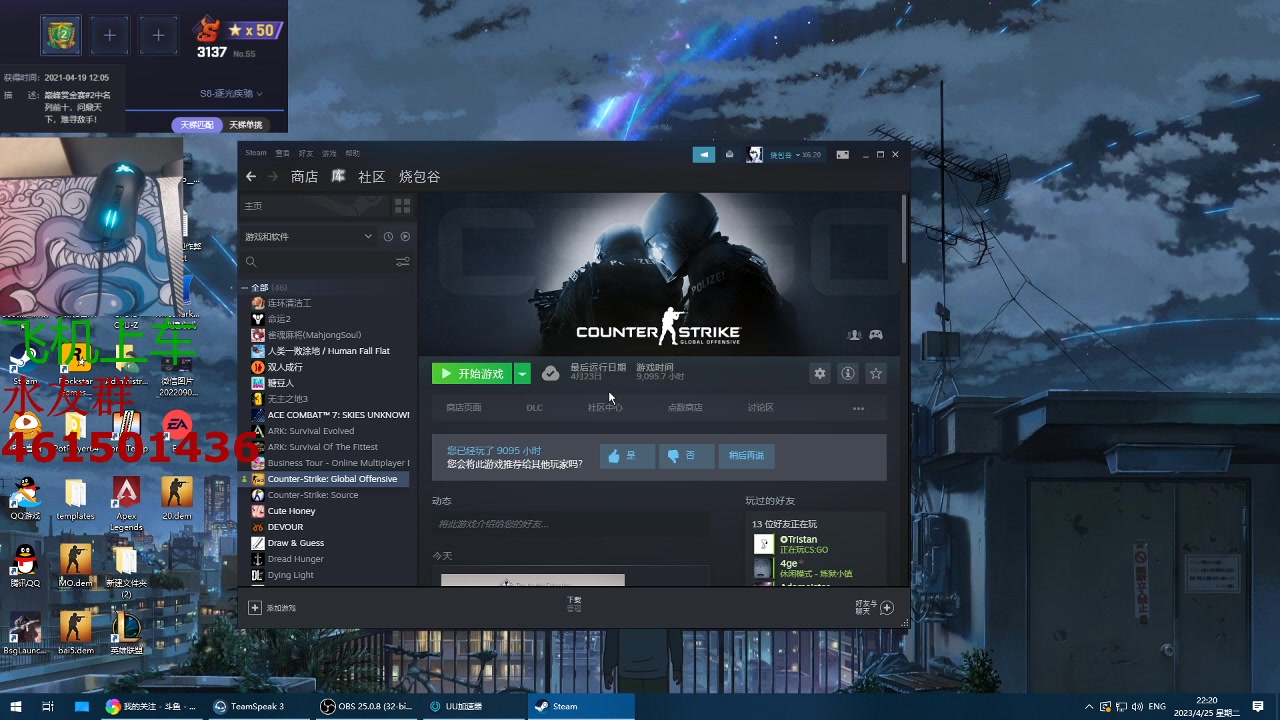This screenshot has width=1280, height=720.
Task: Click the cloud sync status icon
Action: [550, 373]
